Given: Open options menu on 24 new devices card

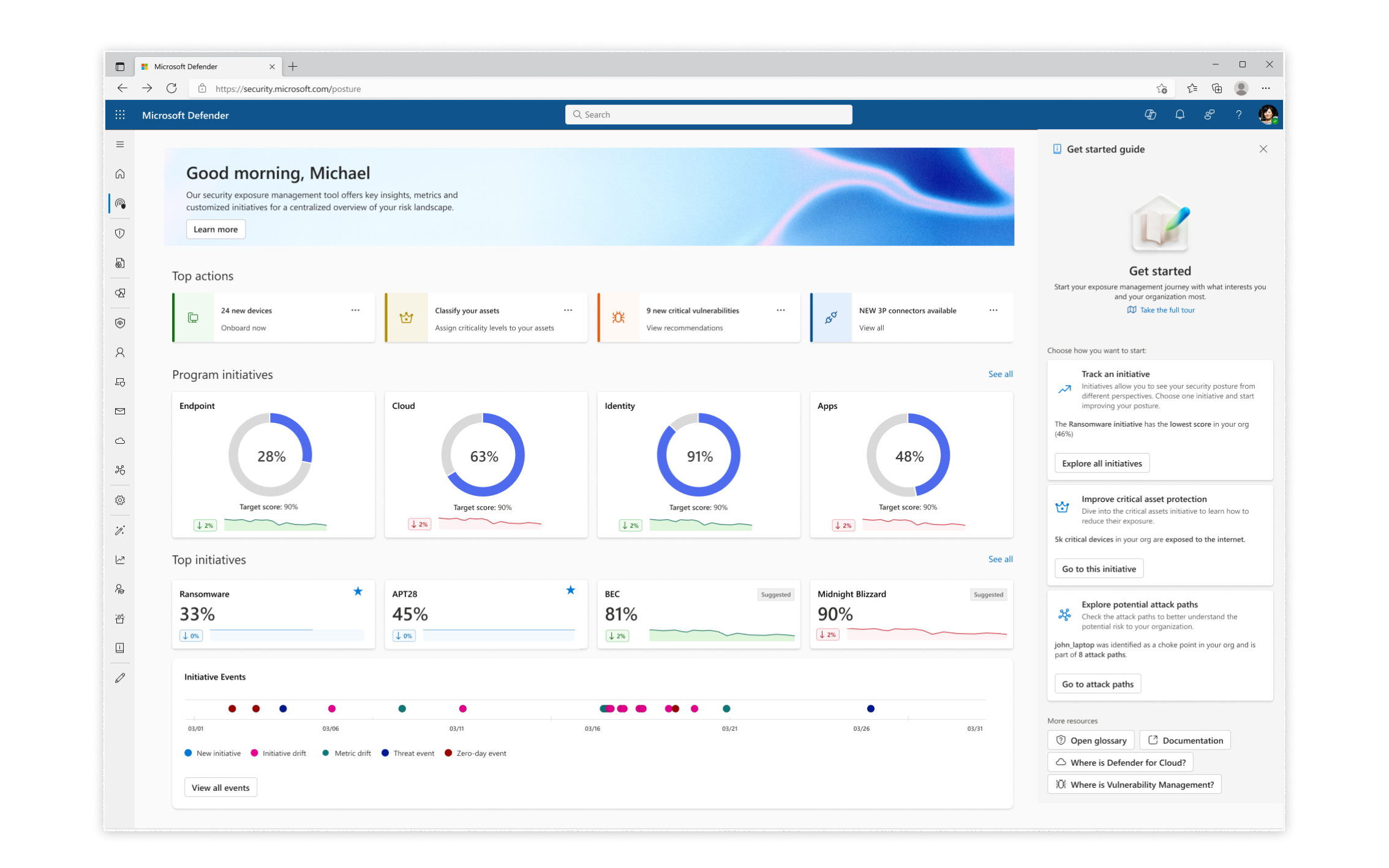Looking at the screenshot, I should point(355,310).
